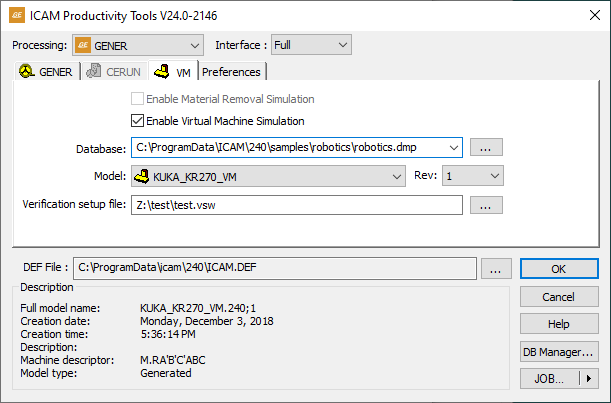Click the creation time 5:36:14 PM

click(x=168, y=334)
